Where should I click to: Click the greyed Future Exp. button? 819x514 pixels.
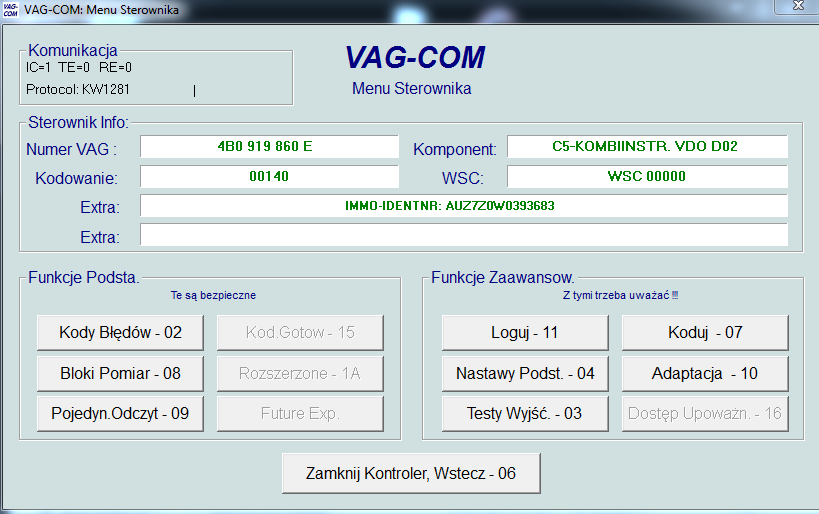[300, 414]
